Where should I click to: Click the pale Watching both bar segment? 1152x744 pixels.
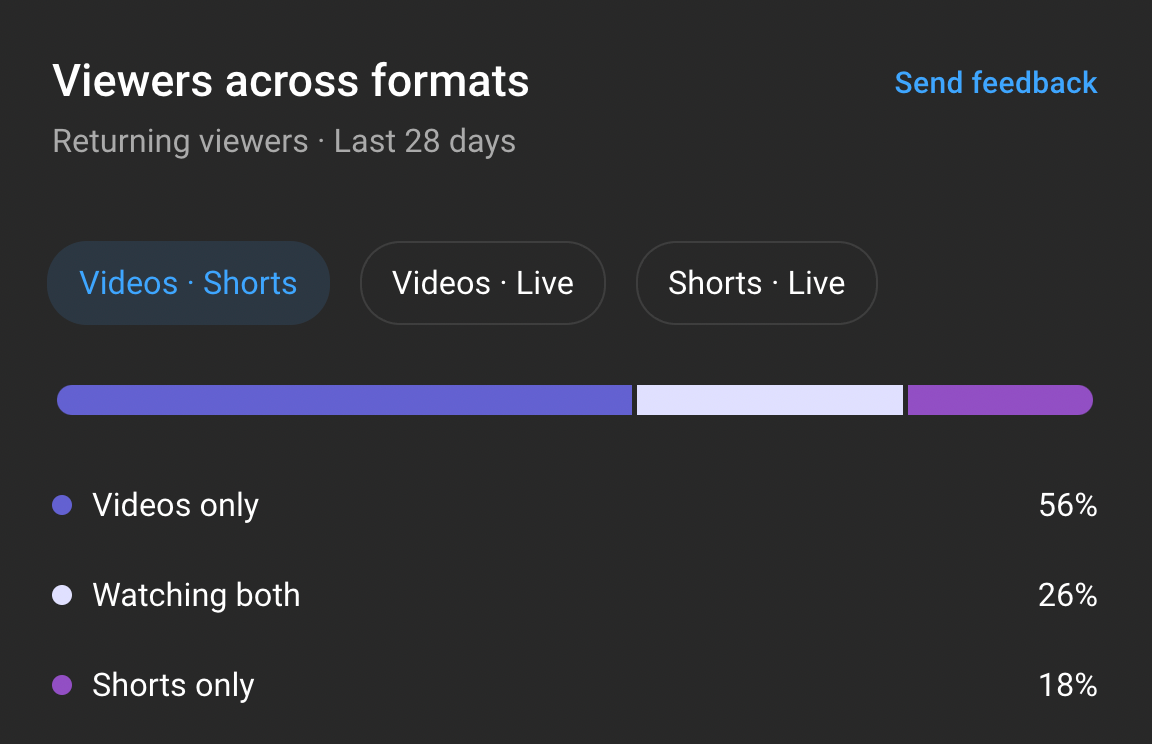pyautogui.click(x=769, y=400)
